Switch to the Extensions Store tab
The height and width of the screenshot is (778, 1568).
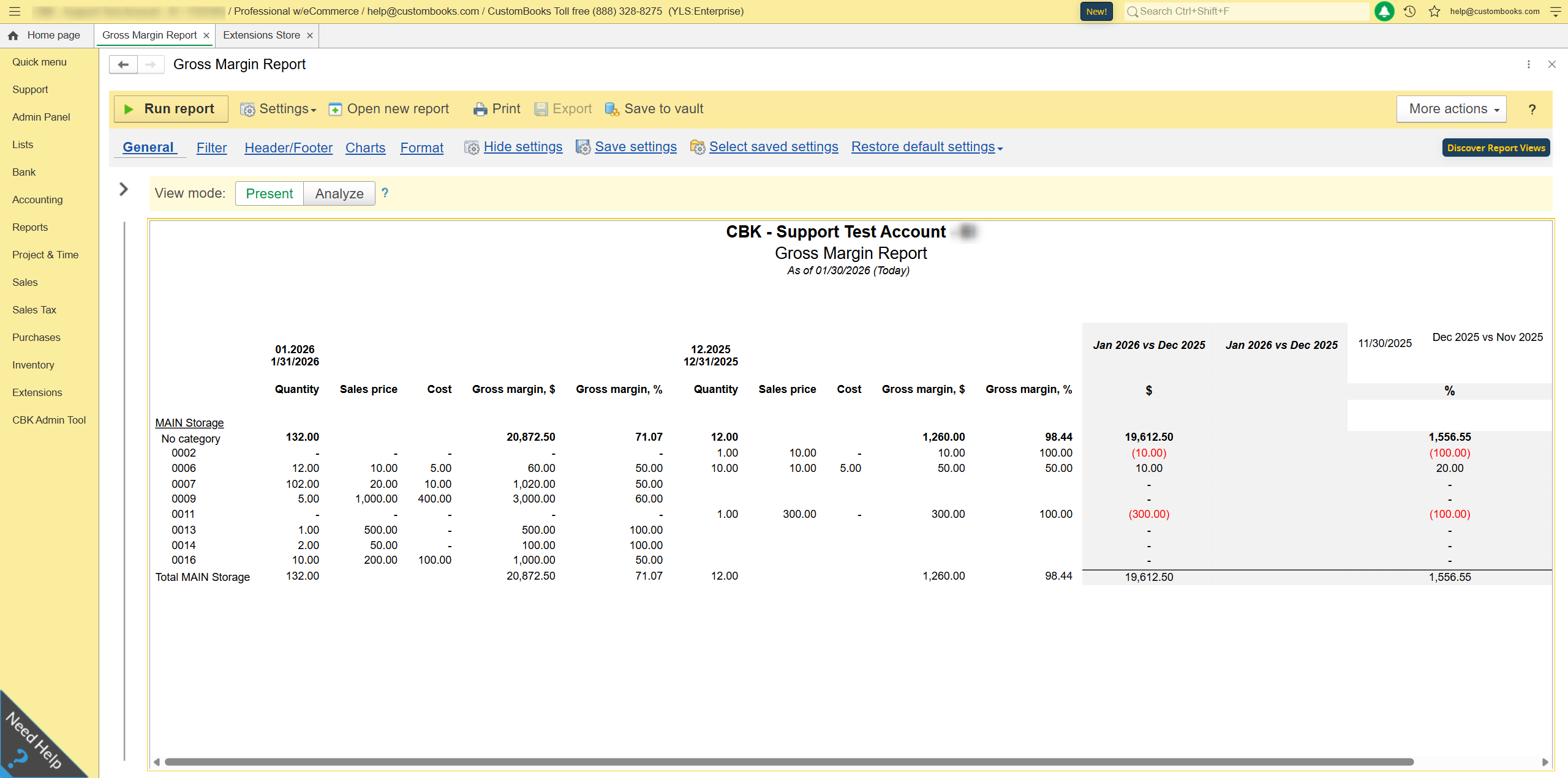(262, 36)
